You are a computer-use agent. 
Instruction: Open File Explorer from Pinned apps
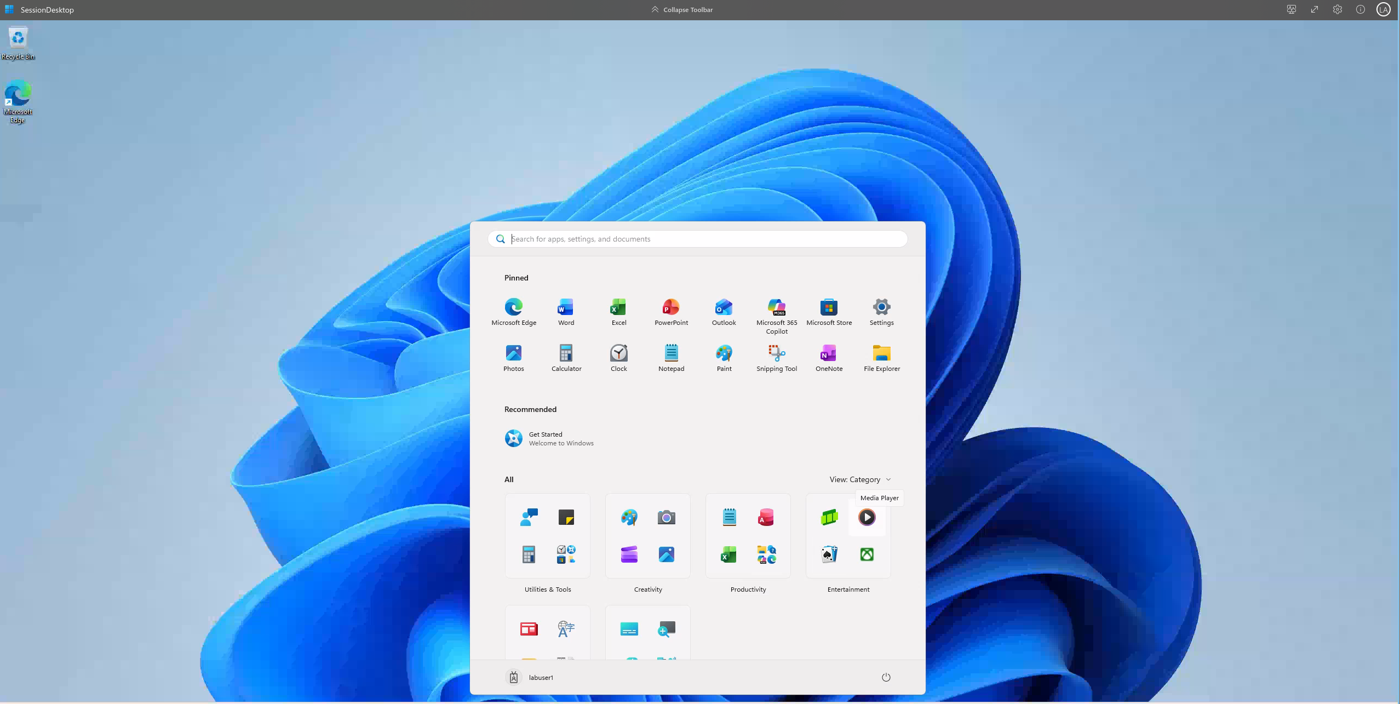click(882, 358)
